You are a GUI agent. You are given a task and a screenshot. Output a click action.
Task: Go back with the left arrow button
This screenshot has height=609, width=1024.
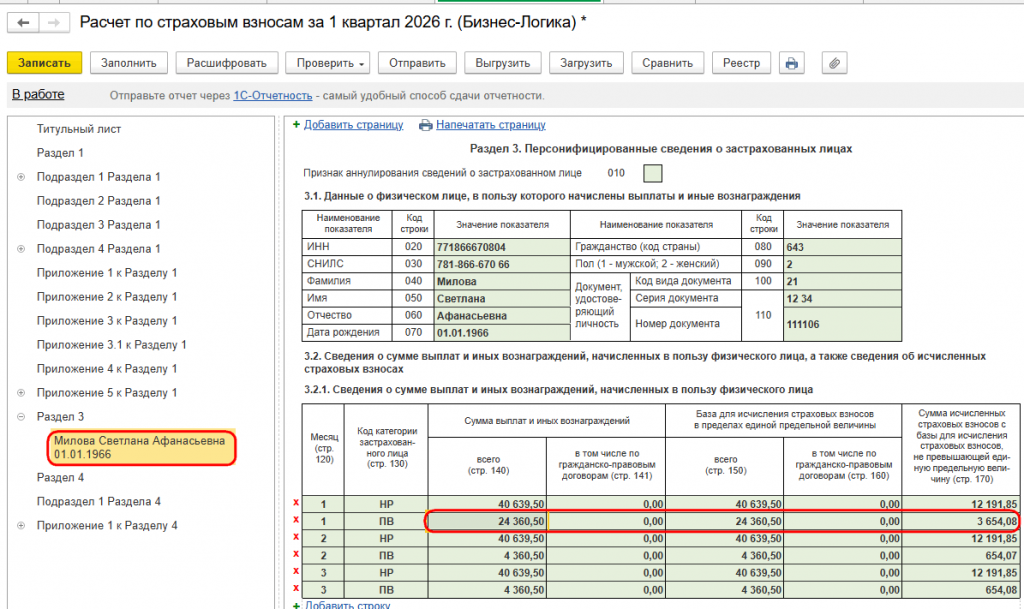coord(24,23)
